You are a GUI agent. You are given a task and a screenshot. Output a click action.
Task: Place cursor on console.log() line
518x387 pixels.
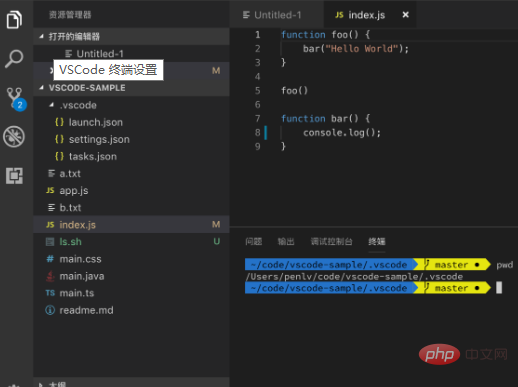[342, 132]
